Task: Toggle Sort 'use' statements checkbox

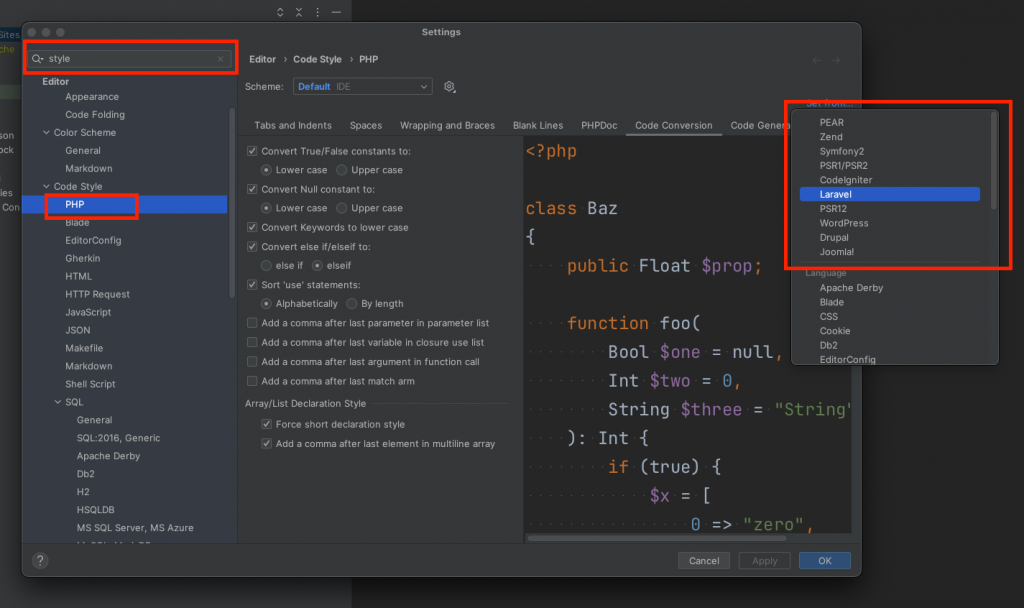Action: 252,285
